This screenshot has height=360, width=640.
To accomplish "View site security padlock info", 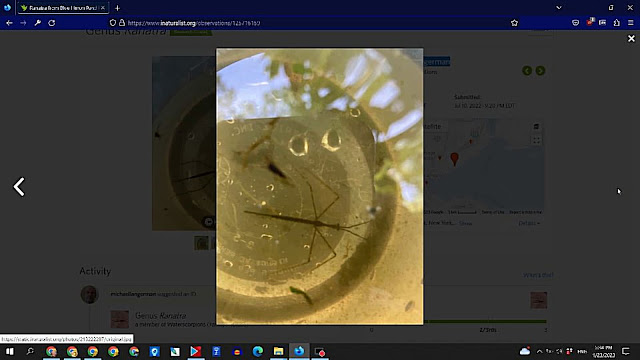I will (x=122, y=23).
